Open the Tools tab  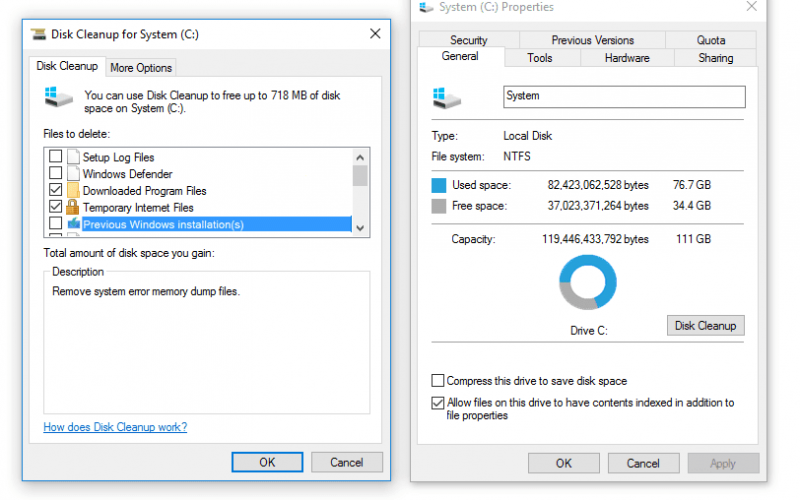[540, 58]
